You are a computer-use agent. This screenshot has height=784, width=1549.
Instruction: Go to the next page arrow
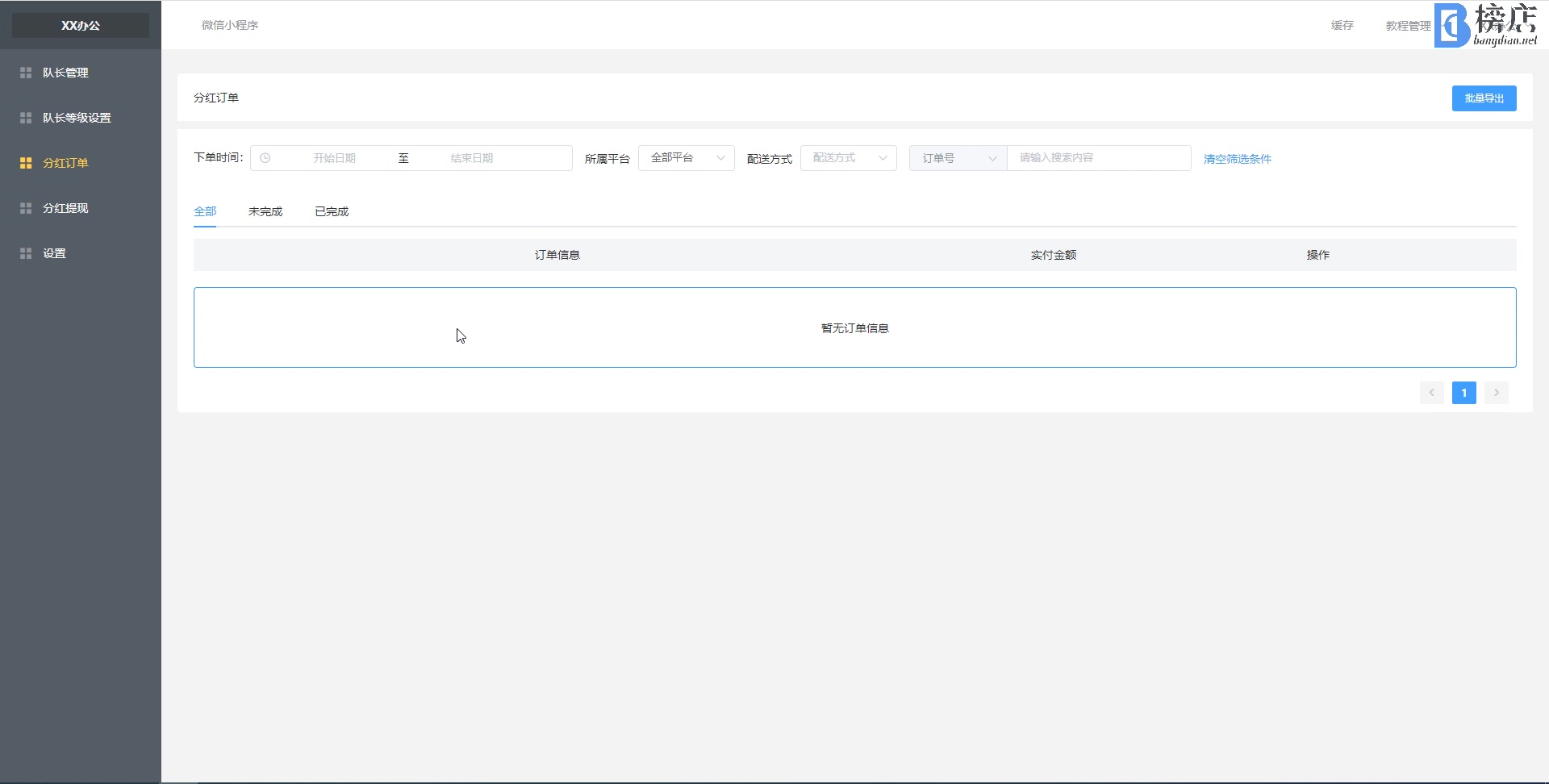coord(1497,393)
